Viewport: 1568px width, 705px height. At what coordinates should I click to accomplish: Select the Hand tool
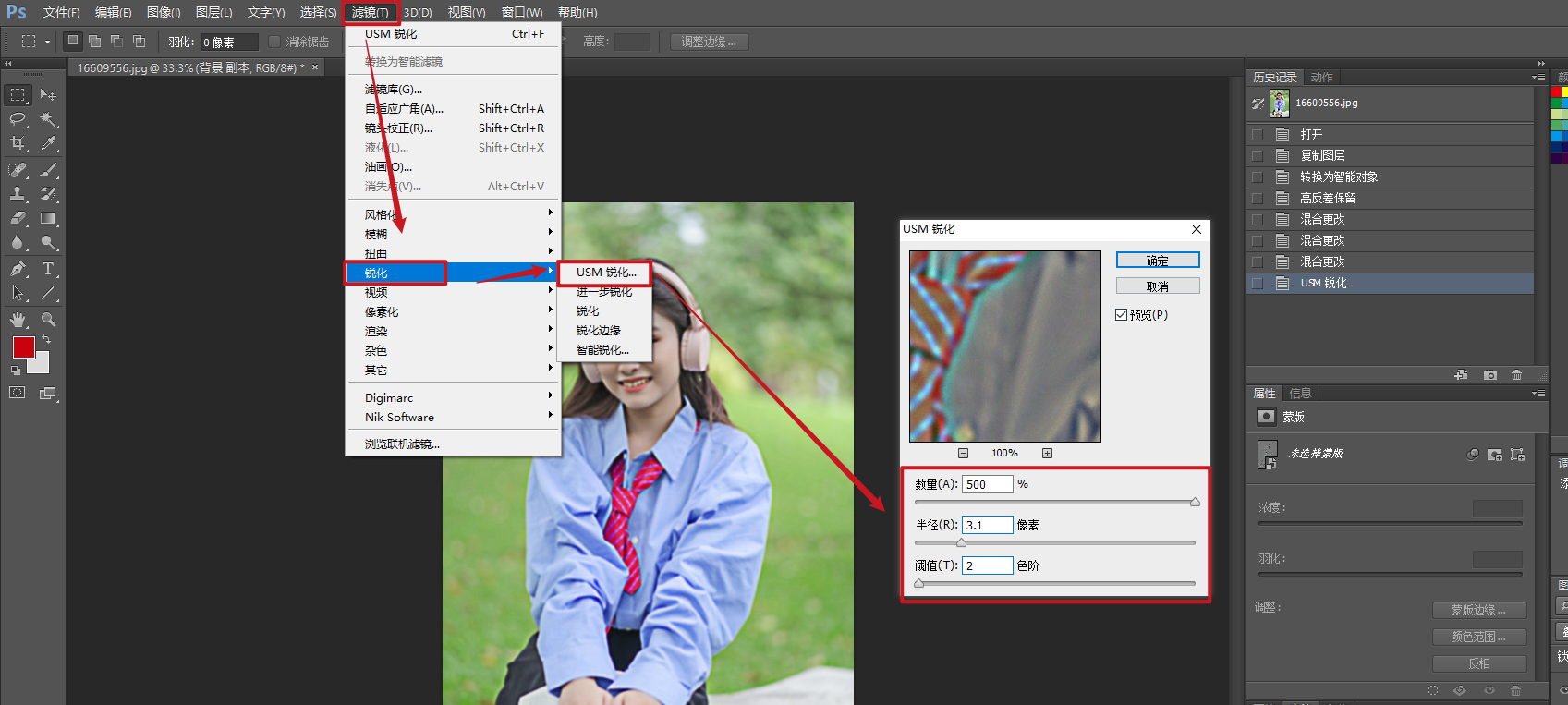[18, 320]
